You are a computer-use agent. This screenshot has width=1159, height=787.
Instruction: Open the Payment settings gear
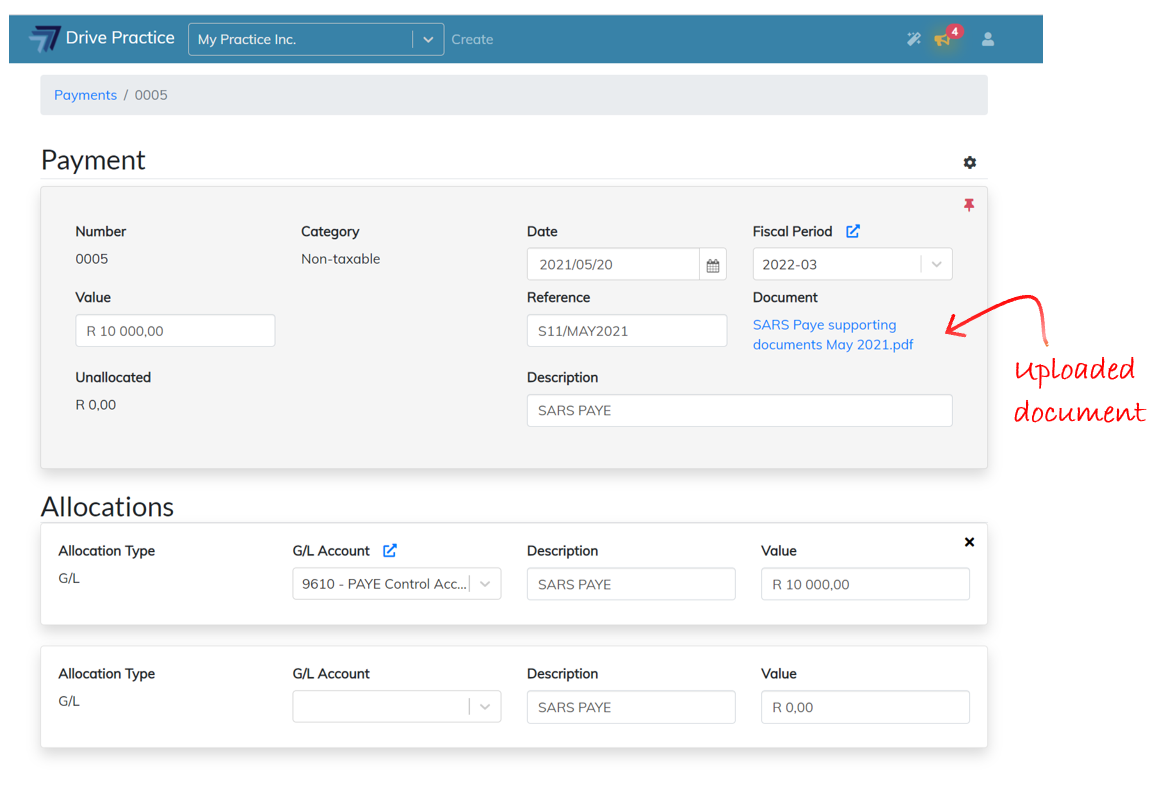click(x=970, y=163)
